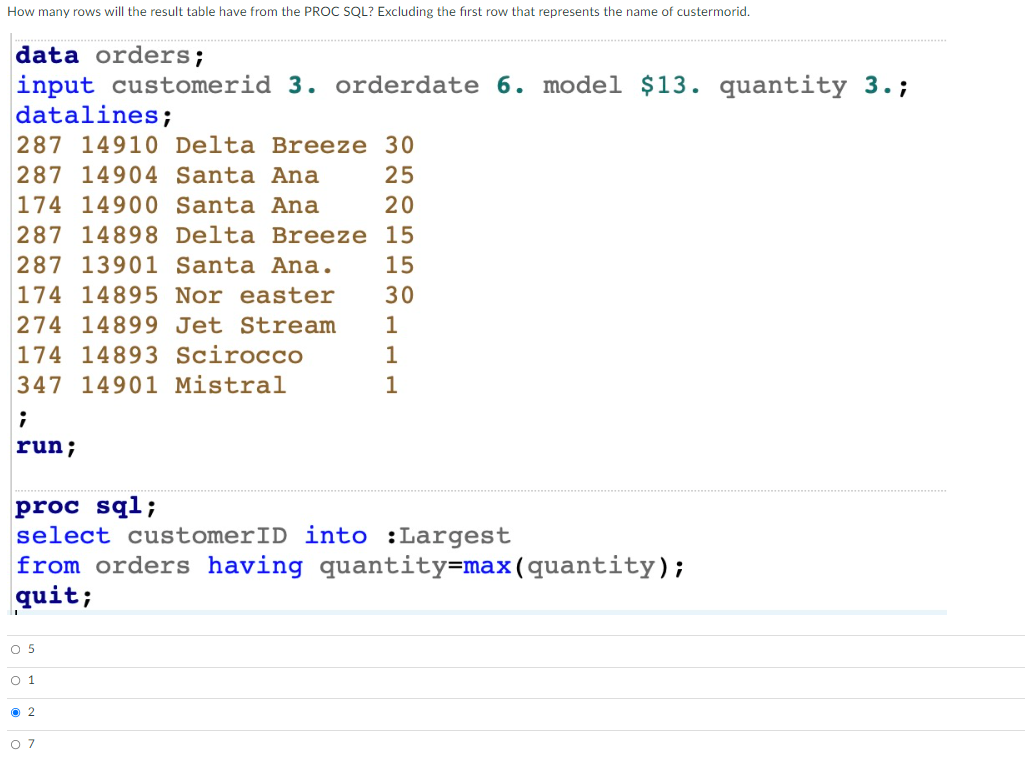
Task: Click the 'data orders;' code line
Action: tap(110, 56)
